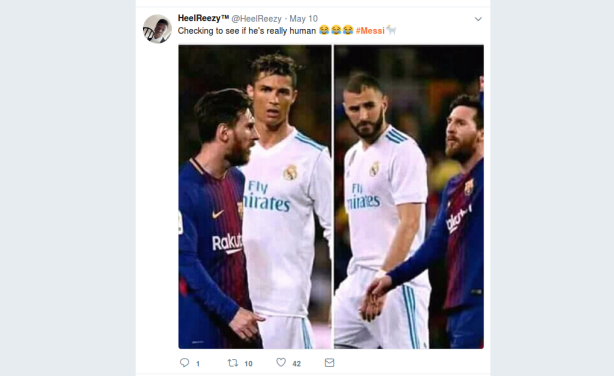Click the first laughing-crying emoji in tweet
614x376 pixels.
click(x=324, y=30)
